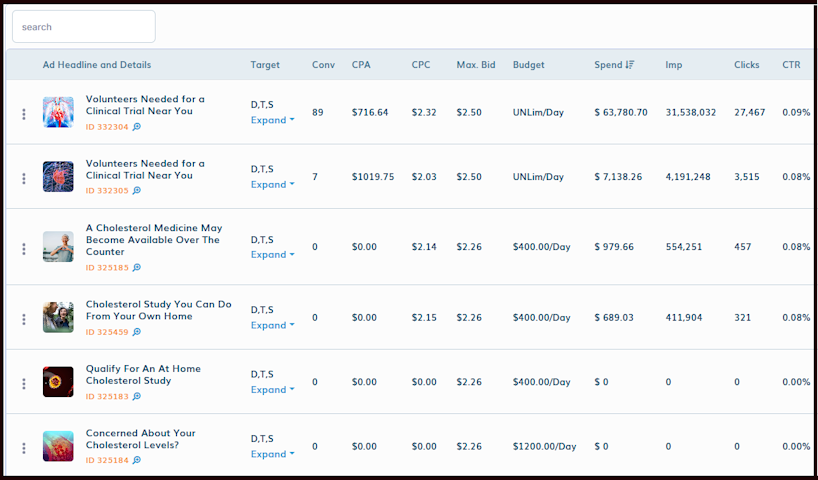Click the magnifier icon beside ID 325183
Image resolution: width=818 pixels, height=480 pixels.
(x=137, y=397)
